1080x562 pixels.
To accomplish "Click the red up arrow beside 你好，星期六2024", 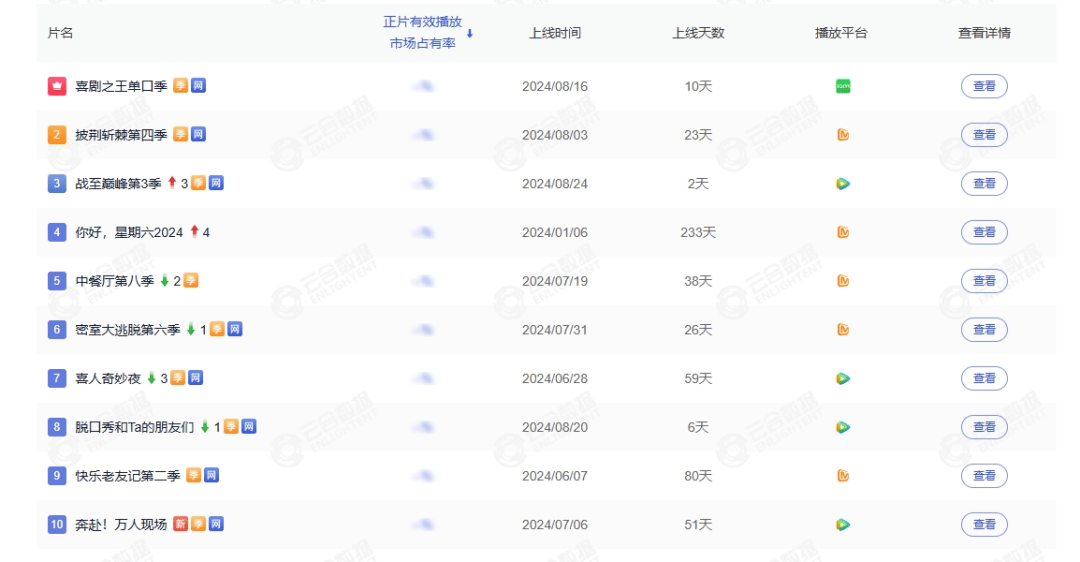I will click(194, 232).
